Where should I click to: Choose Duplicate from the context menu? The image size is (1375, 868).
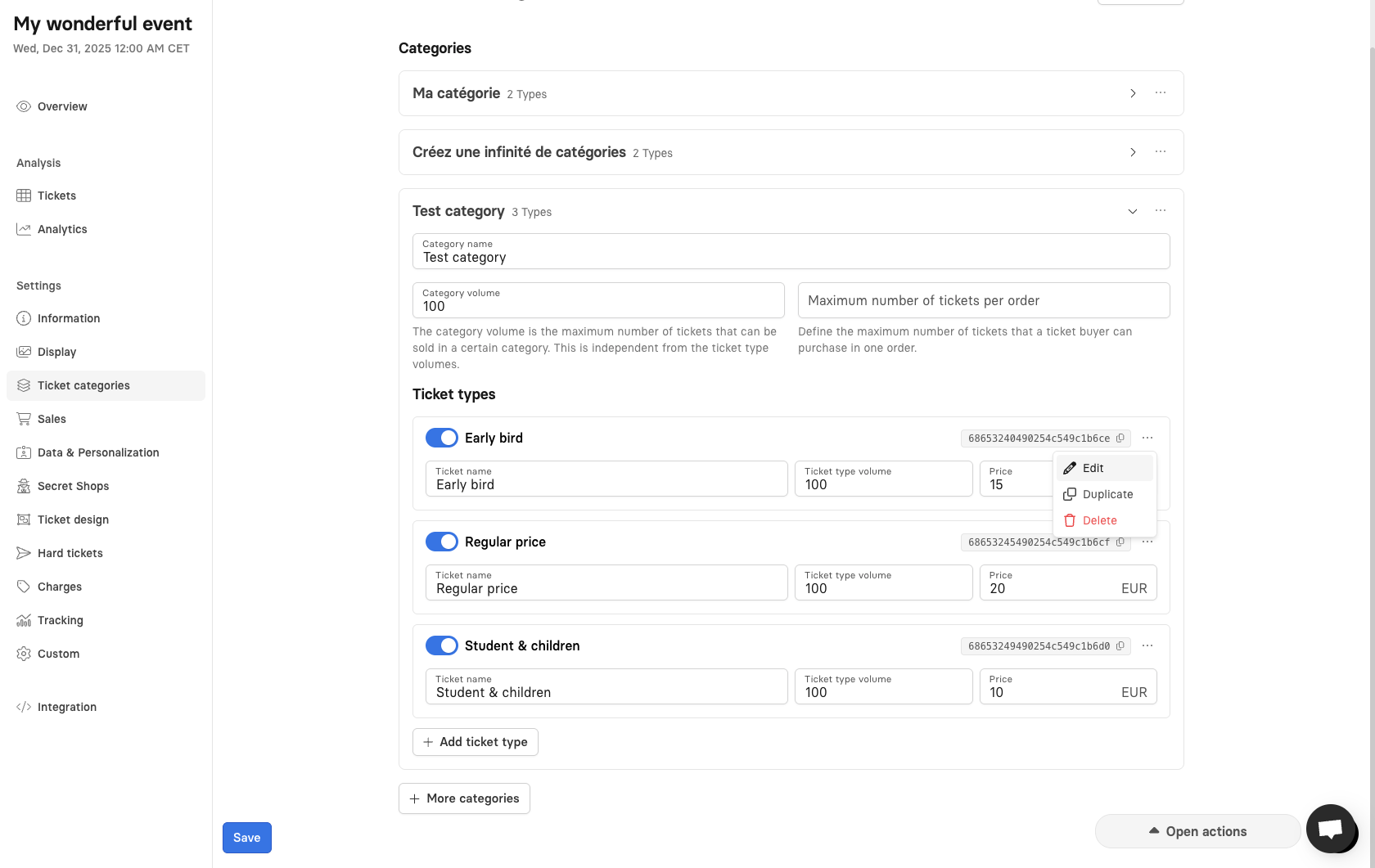point(1107,494)
